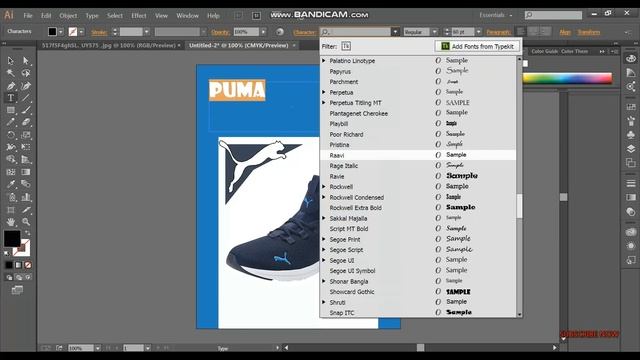Open the Layers panel icon
Image resolution: width=640 pixels, height=360 pixels.
[631, 149]
